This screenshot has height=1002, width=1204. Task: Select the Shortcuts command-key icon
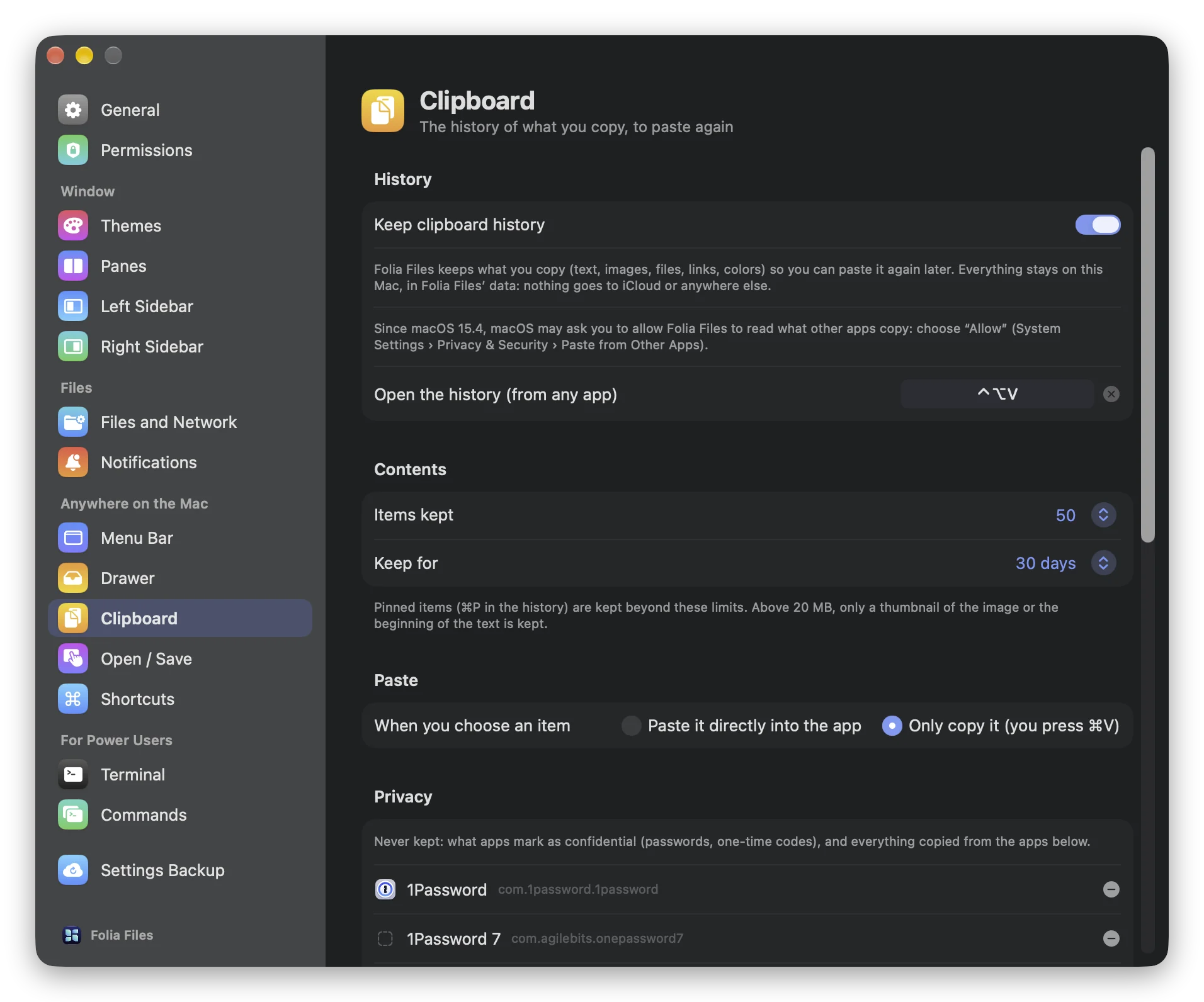tap(73, 699)
